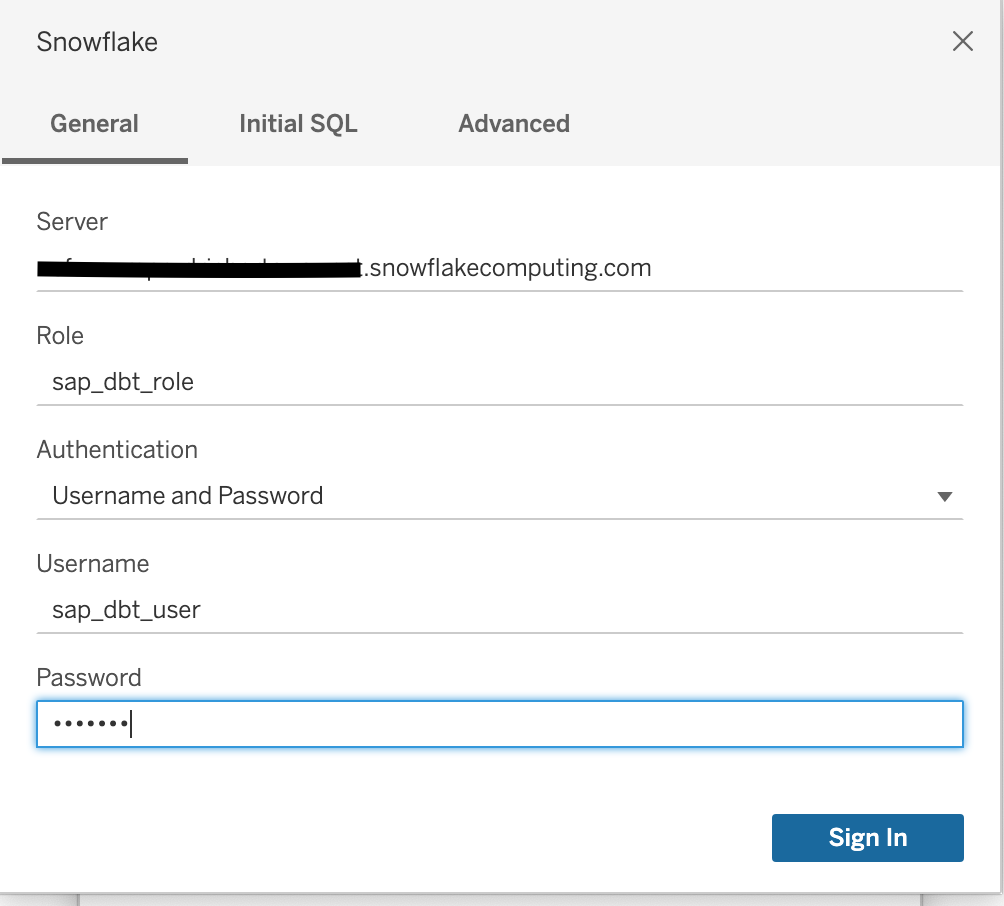This screenshot has height=906, width=1004.
Task: Click the Authentication field text area
Action: tap(400, 495)
